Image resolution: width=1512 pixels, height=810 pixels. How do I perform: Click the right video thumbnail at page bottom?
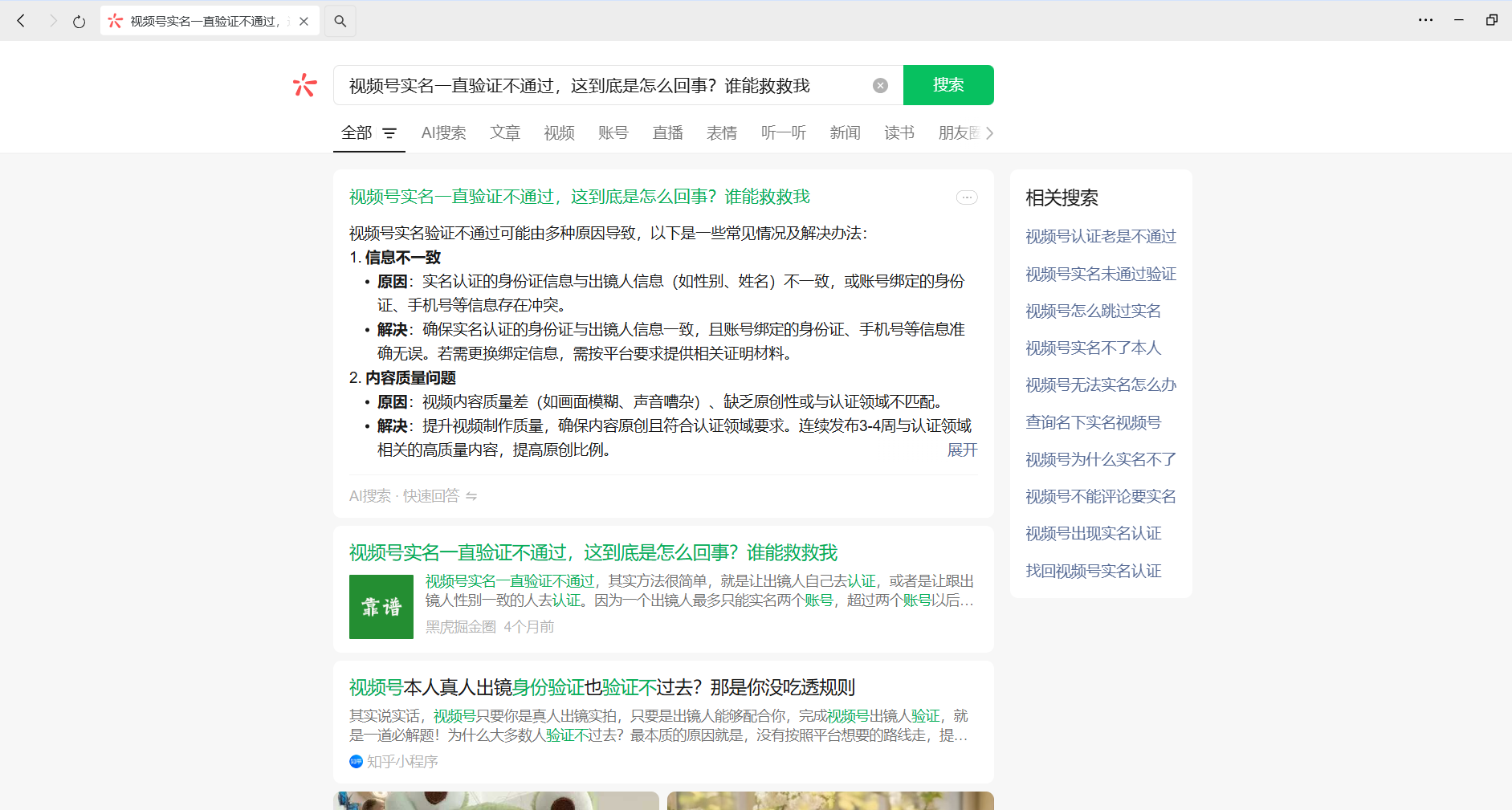pyautogui.click(x=830, y=800)
